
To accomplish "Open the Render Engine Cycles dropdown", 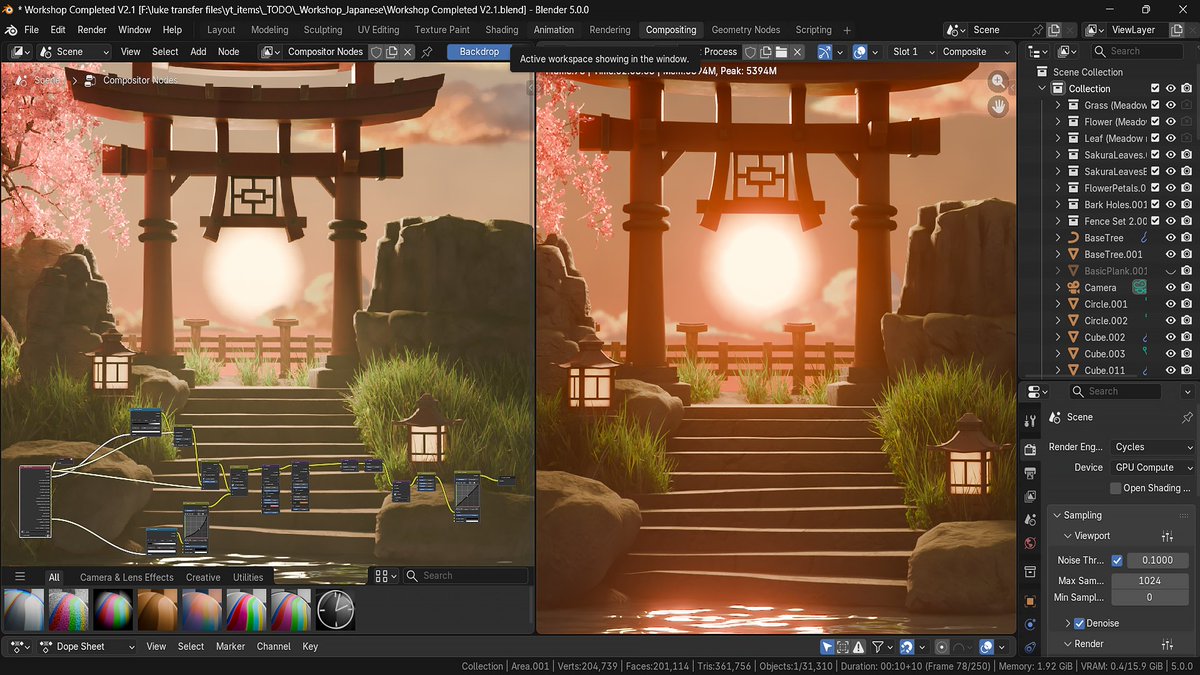I will tap(1153, 447).
